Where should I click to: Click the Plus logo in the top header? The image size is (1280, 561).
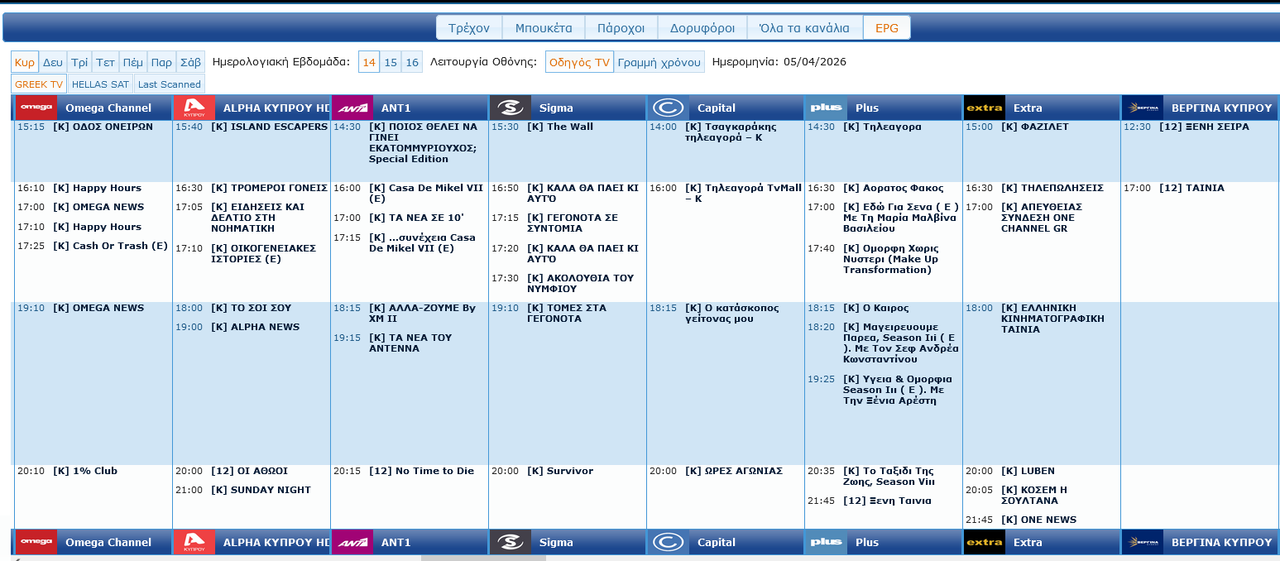tap(827, 107)
